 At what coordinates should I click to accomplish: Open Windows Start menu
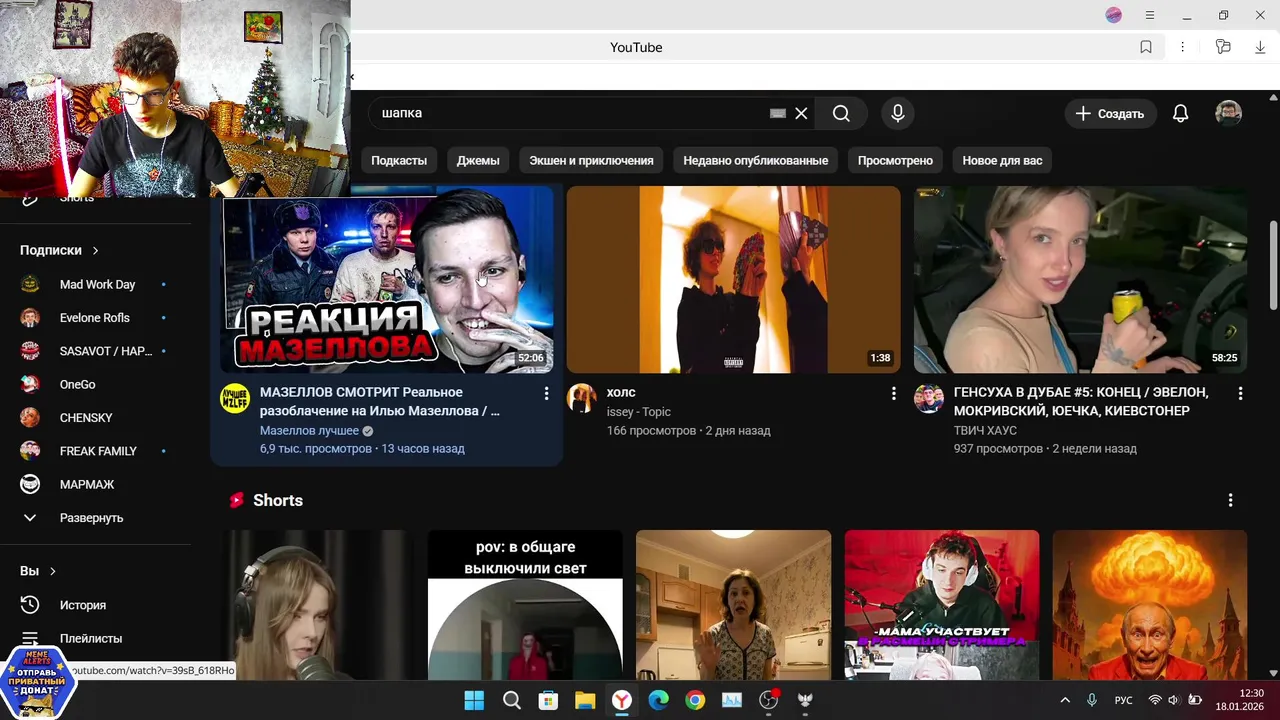pos(474,700)
